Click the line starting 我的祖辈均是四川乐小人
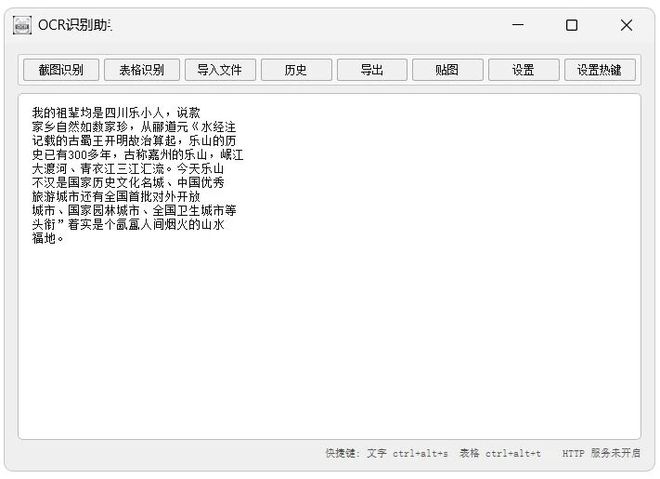Viewport: 660px width, 479px height. 116,113
